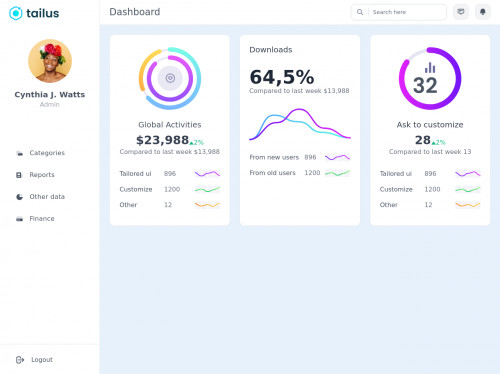Click Other row in Ask to customize
The image size is (500, 374).
[x=430, y=205]
